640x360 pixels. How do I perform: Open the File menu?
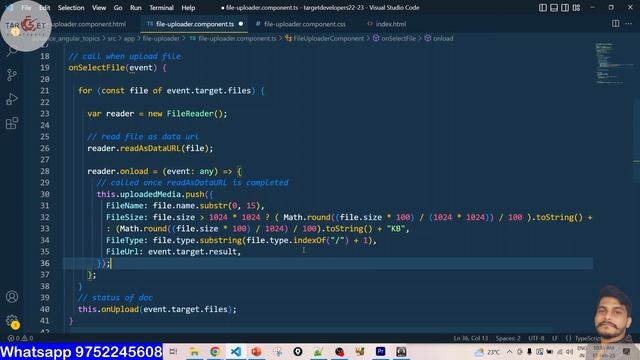(26, 8)
